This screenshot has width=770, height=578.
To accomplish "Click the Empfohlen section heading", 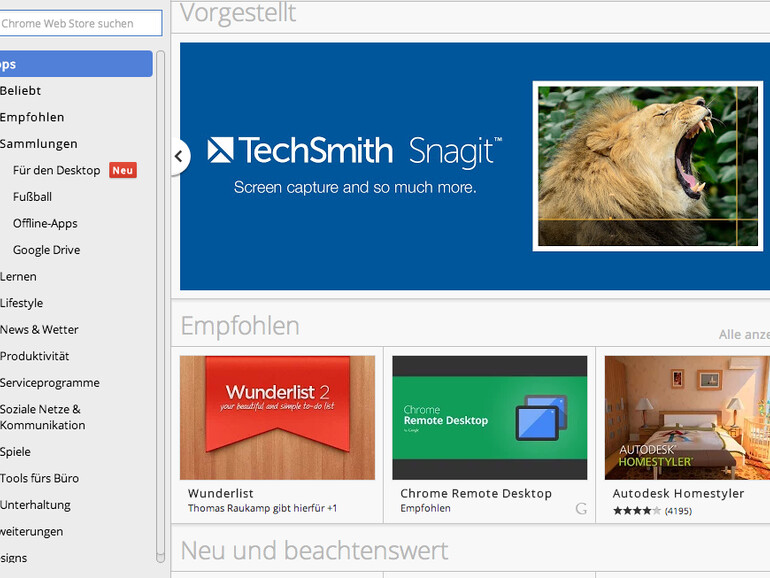I will (240, 326).
